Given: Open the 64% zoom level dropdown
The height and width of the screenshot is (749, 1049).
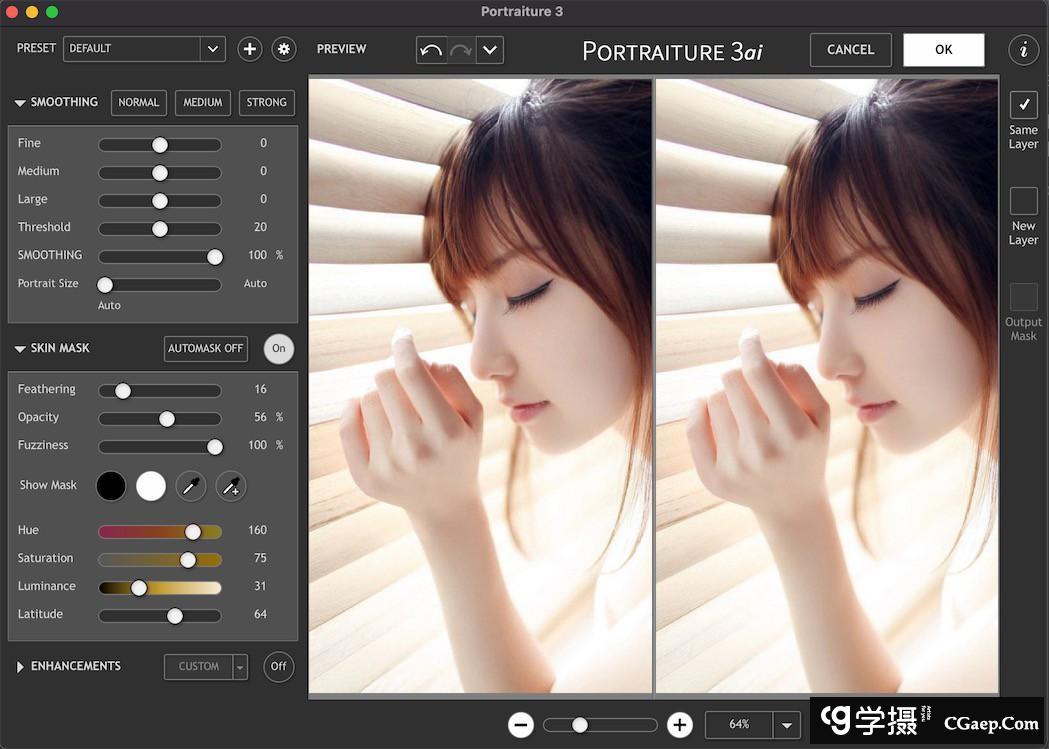Looking at the screenshot, I should [x=787, y=725].
